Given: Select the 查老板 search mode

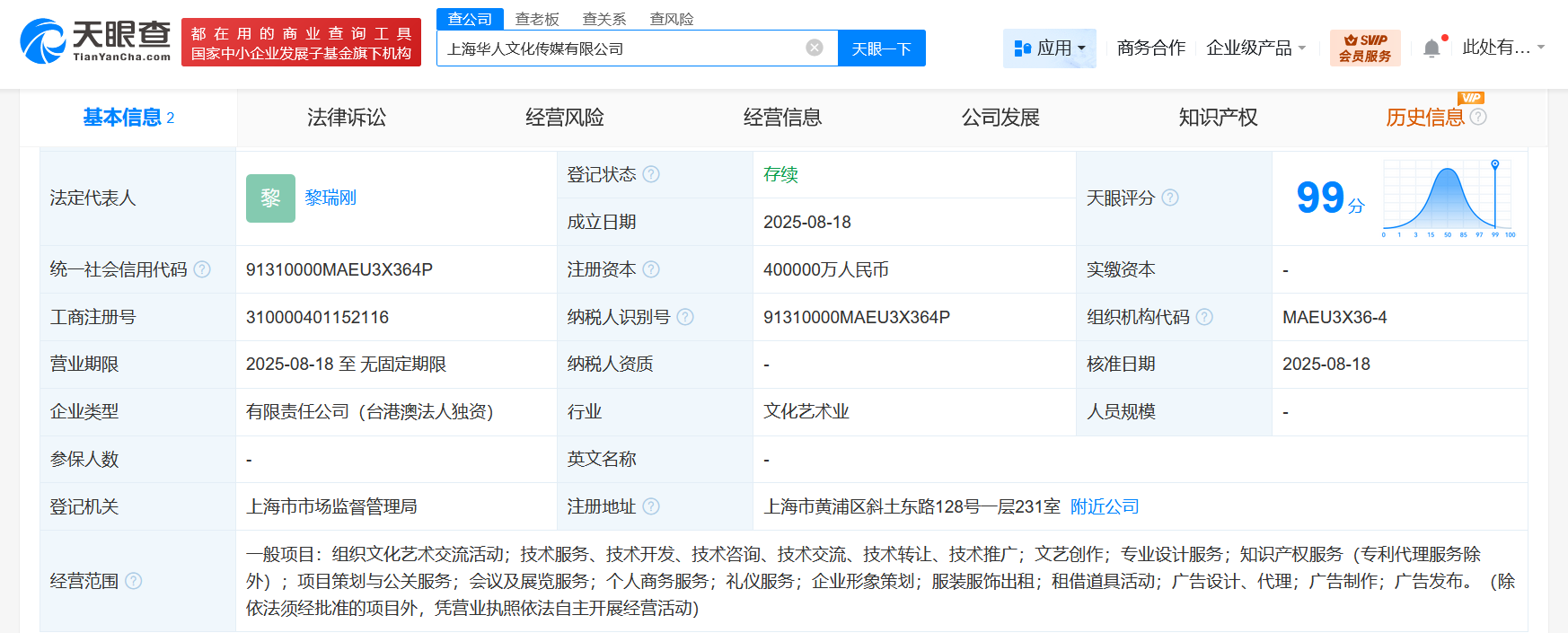Looking at the screenshot, I should [x=537, y=19].
